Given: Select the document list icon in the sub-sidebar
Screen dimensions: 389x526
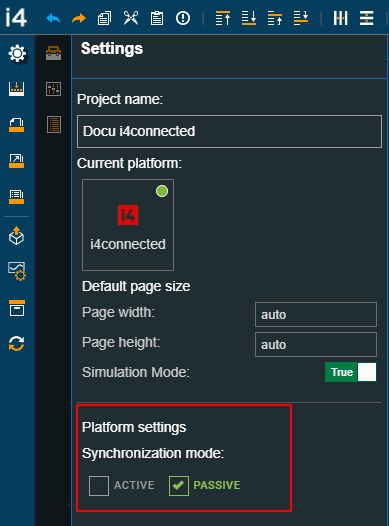Looking at the screenshot, I should click(54, 124).
